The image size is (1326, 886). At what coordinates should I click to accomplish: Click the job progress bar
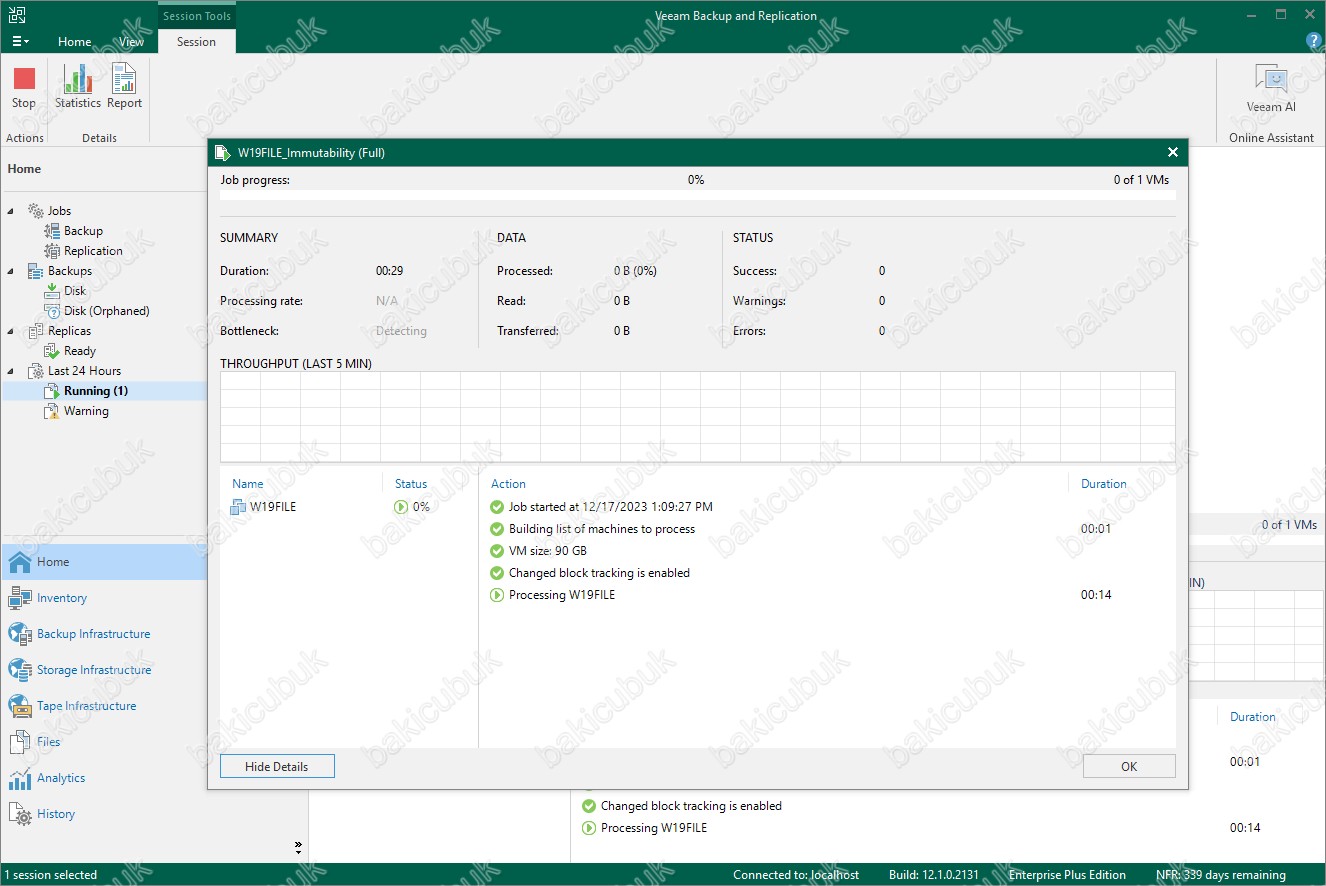(x=697, y=195)
